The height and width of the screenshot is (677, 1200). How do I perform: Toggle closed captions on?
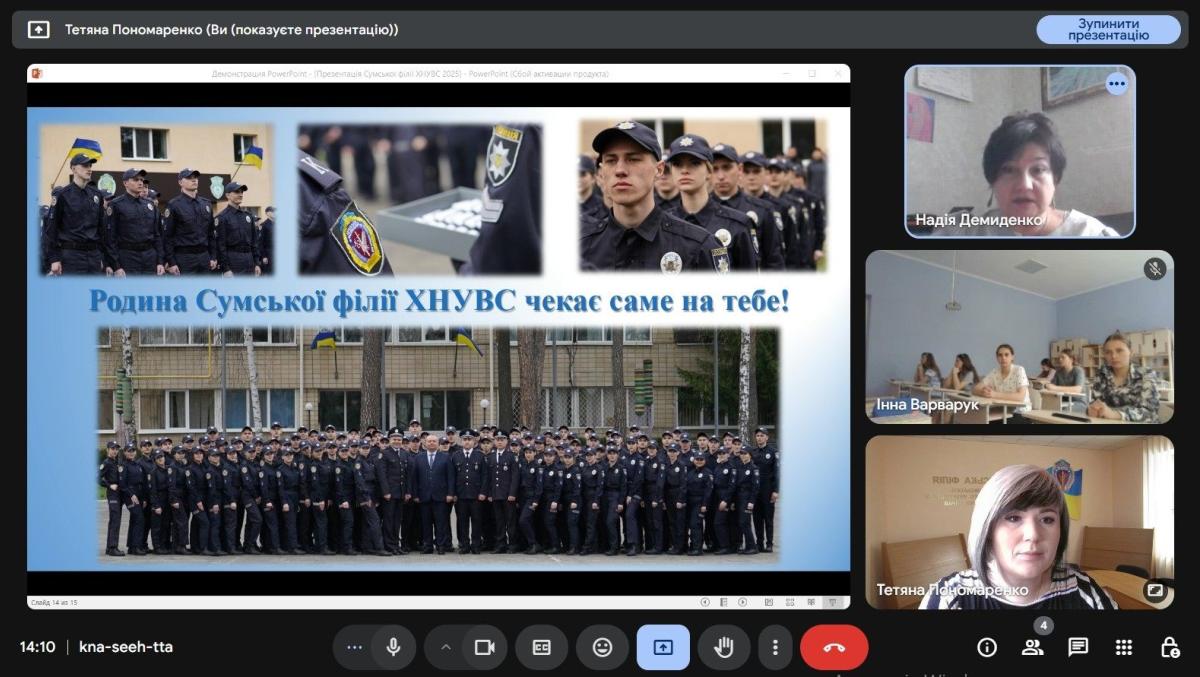(x=542, y=647)
